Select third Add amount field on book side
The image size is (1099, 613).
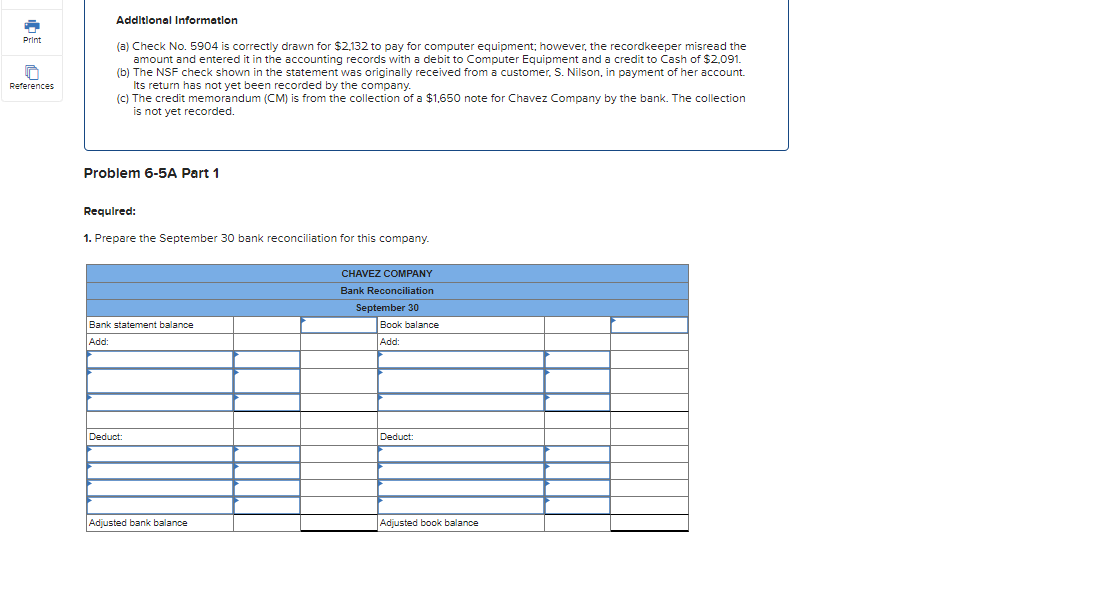pos(578,402)
